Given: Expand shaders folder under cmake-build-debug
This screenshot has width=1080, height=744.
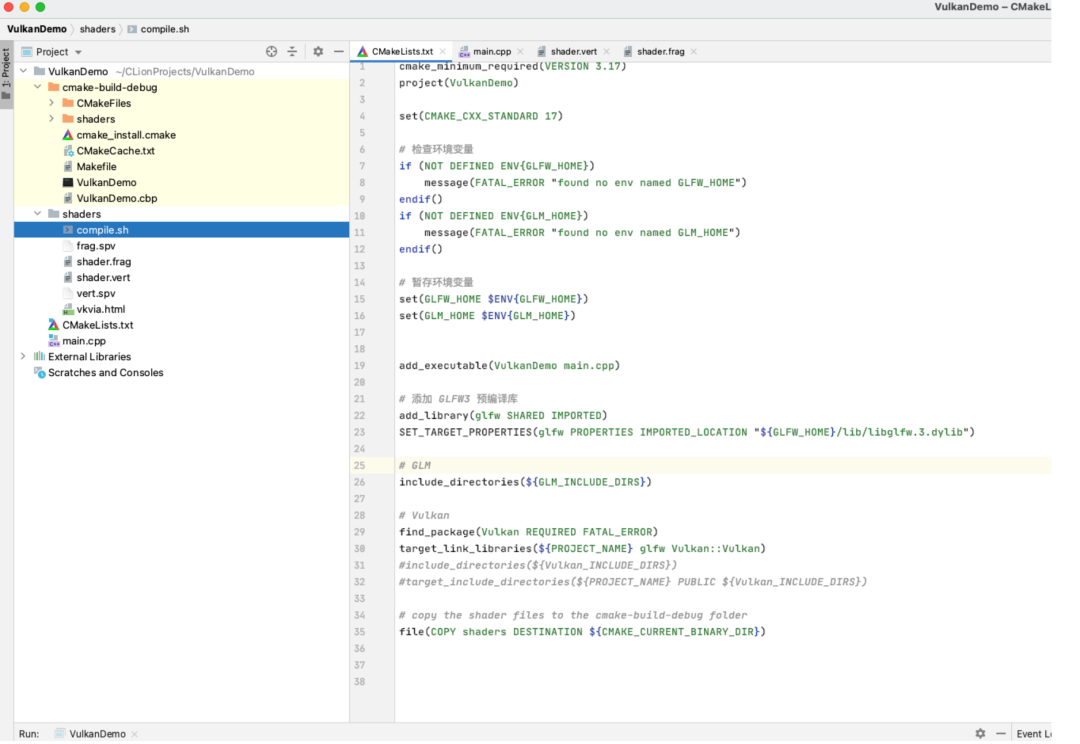Looking at the screenshot, I should point(52,118).
